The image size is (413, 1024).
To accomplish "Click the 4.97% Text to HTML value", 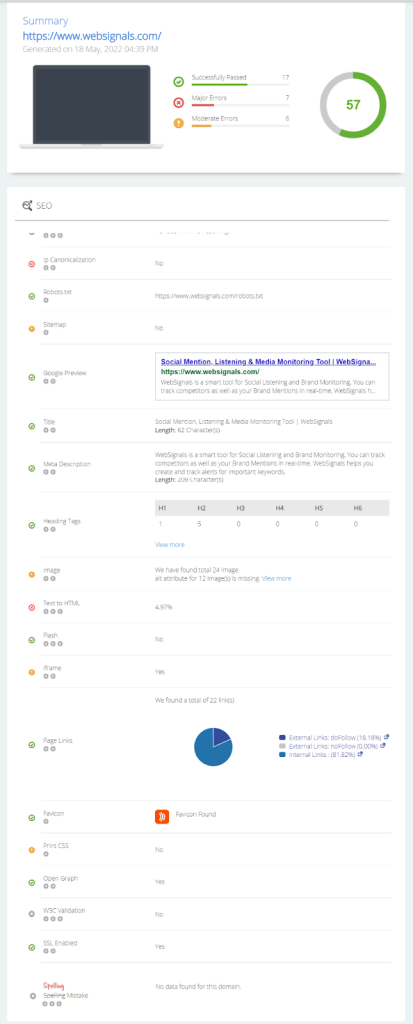I will pyautogui.click(x=164, y=607).
